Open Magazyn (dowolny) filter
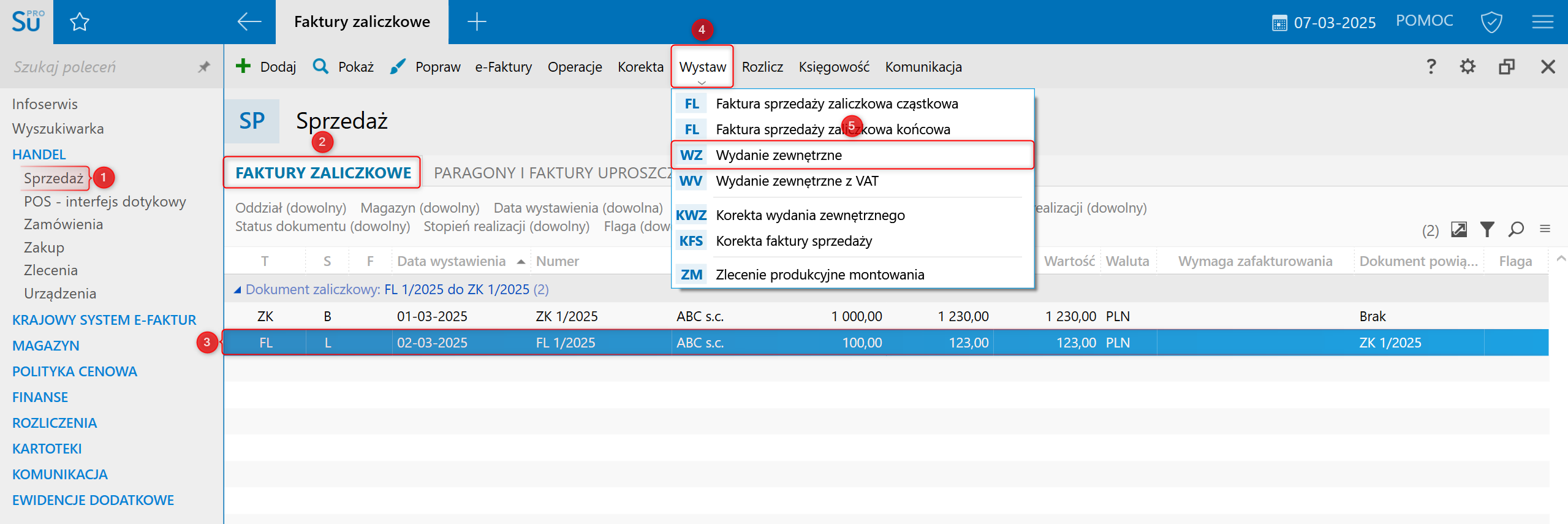 point(420,208)
